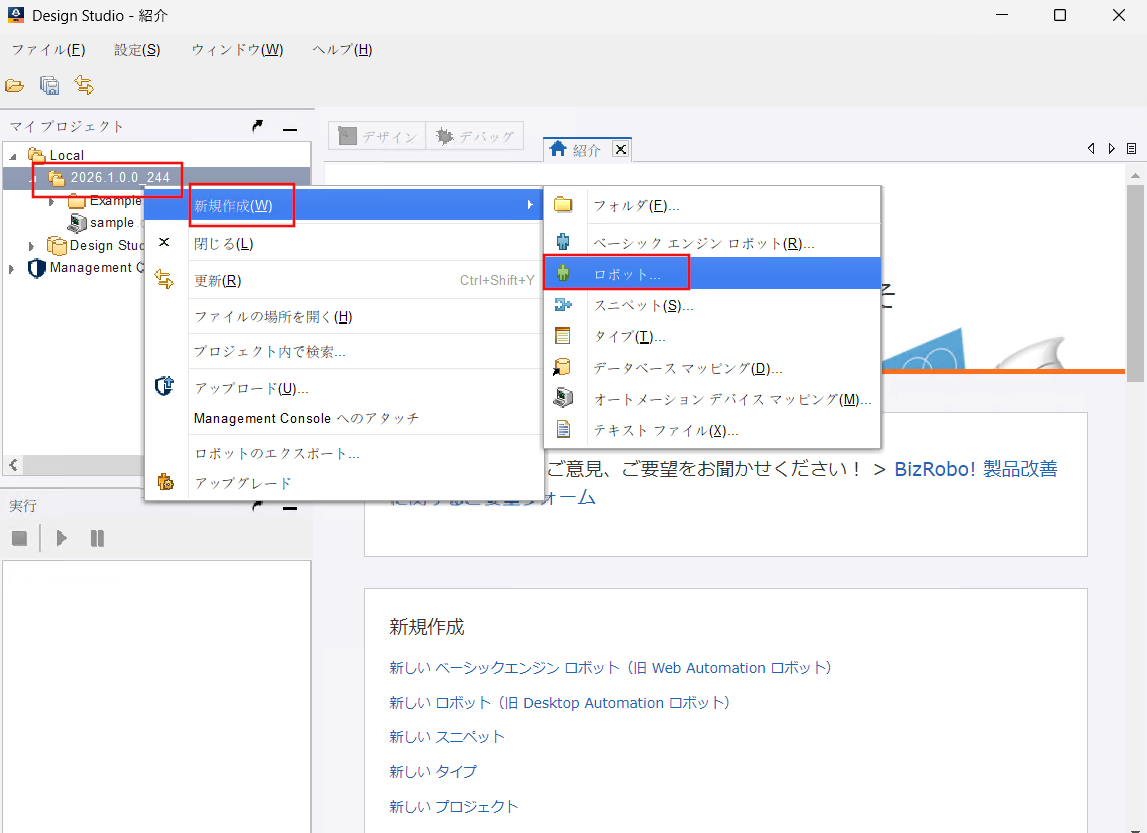This screenshot has width=1147, height=833.
Task: Click the green robot icon beside ロボット...
Action: 563,274
